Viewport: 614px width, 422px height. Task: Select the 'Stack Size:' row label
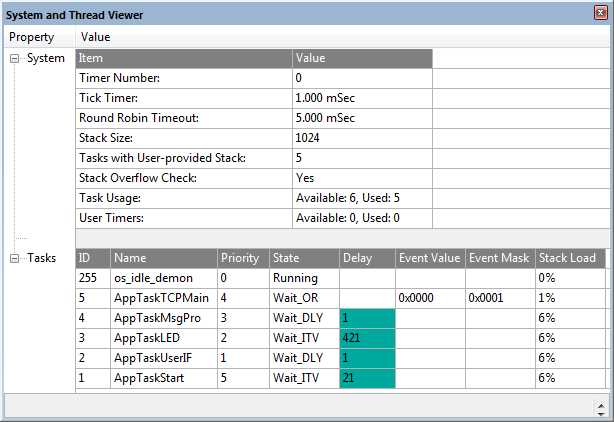[106, 138]
